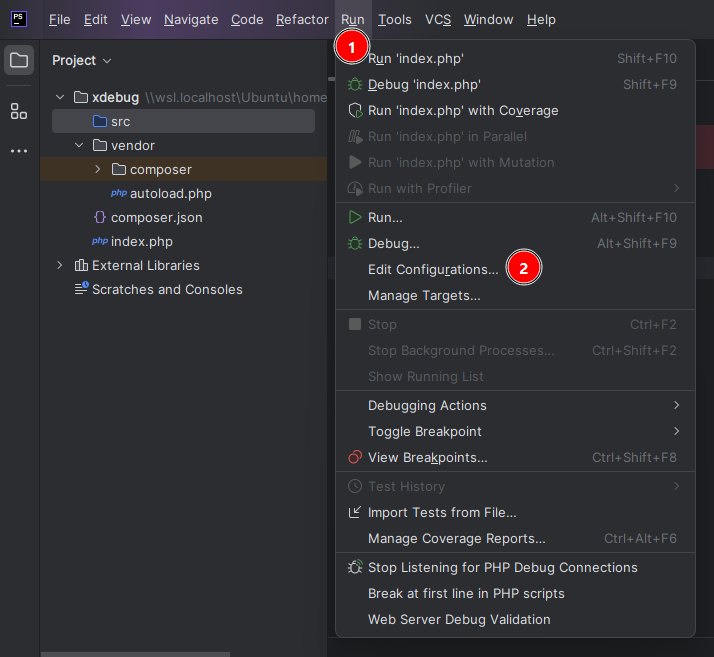Click the PhpStorm logo icon
This screenshot has width=714, height=657.
19,19
